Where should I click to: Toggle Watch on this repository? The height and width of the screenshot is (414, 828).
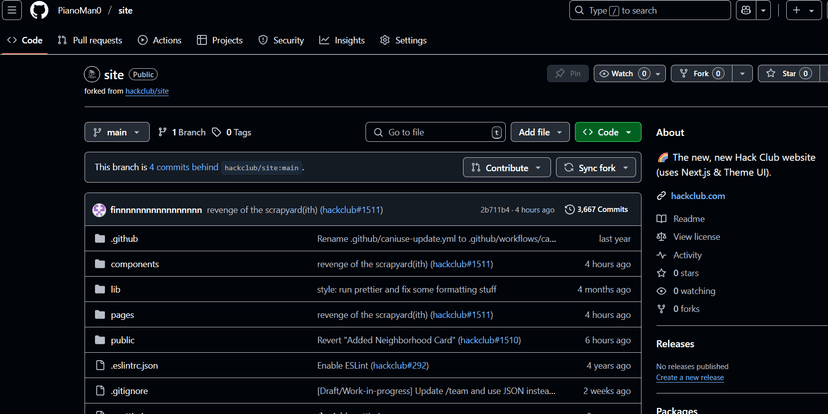pos(623,73)
